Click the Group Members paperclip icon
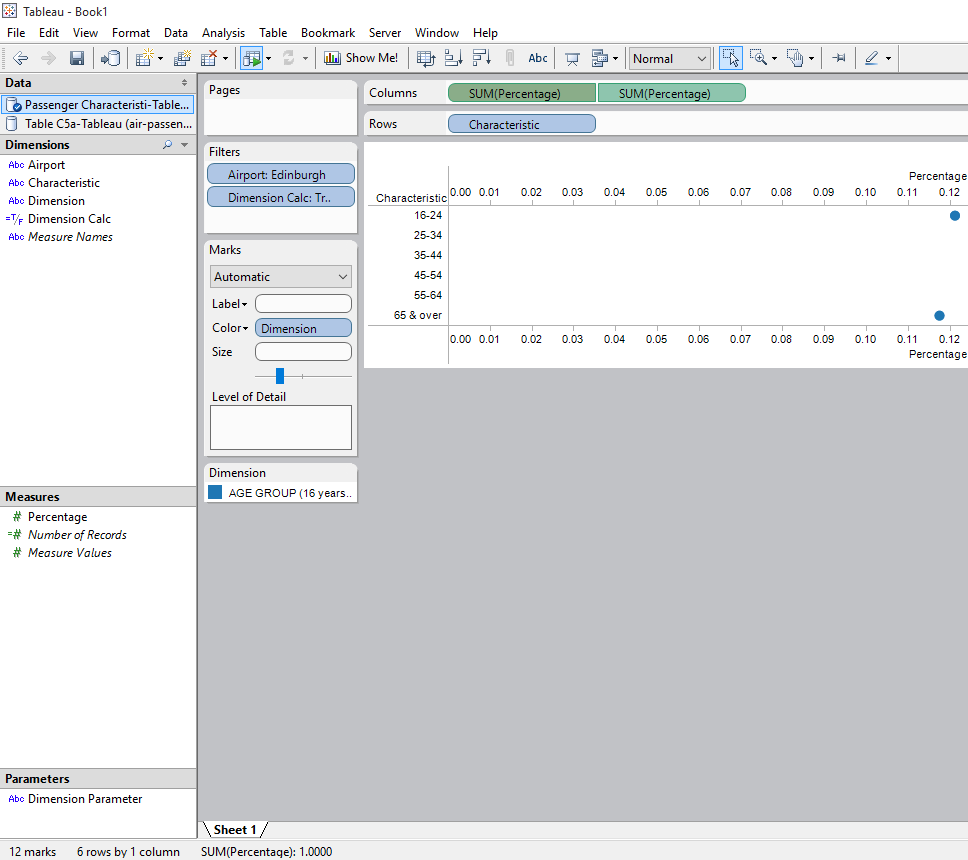The width and height of the screenshot is (968, 860). coord(510,58)
